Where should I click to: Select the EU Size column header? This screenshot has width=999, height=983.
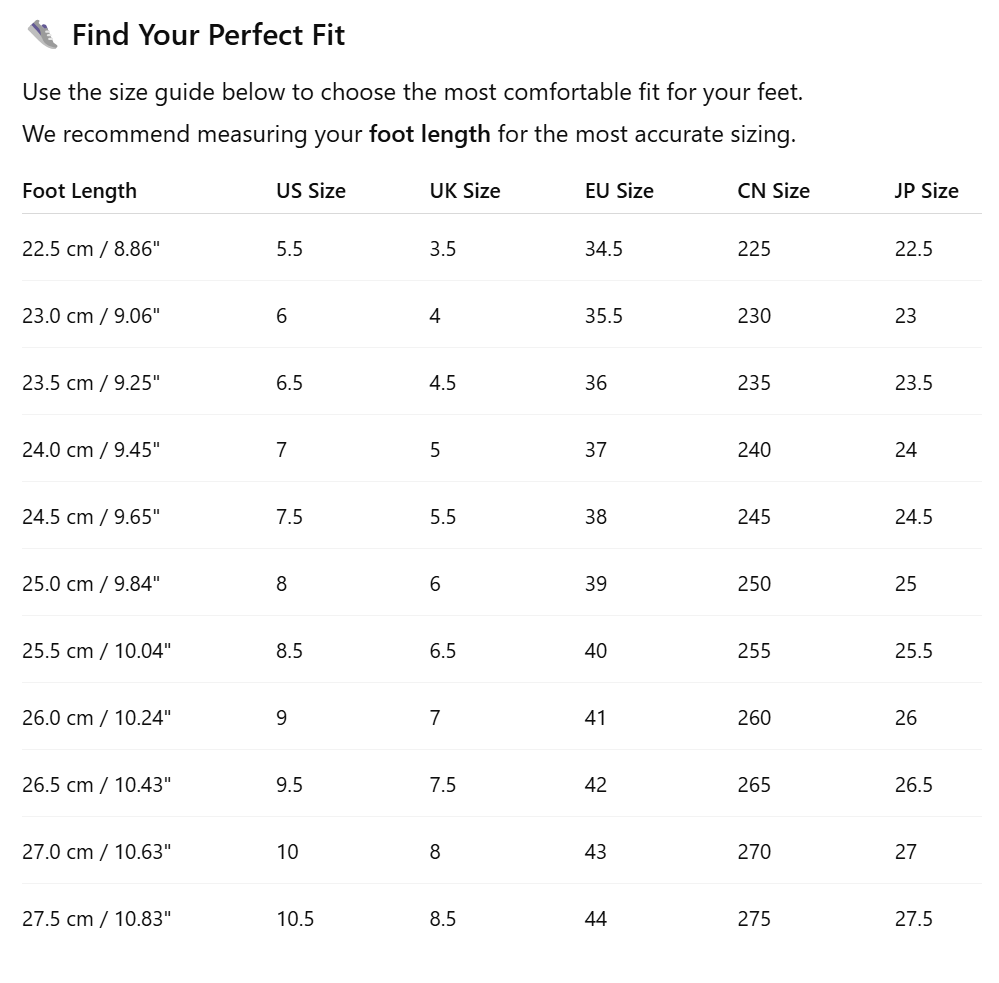click(619, 190)
